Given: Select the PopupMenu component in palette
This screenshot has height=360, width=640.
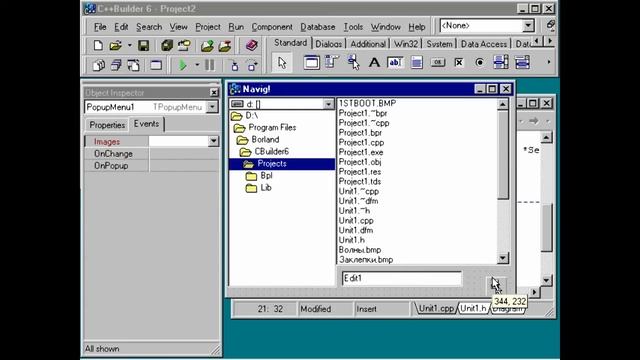Looking at the screenshot, I should (x=353, y=62).
